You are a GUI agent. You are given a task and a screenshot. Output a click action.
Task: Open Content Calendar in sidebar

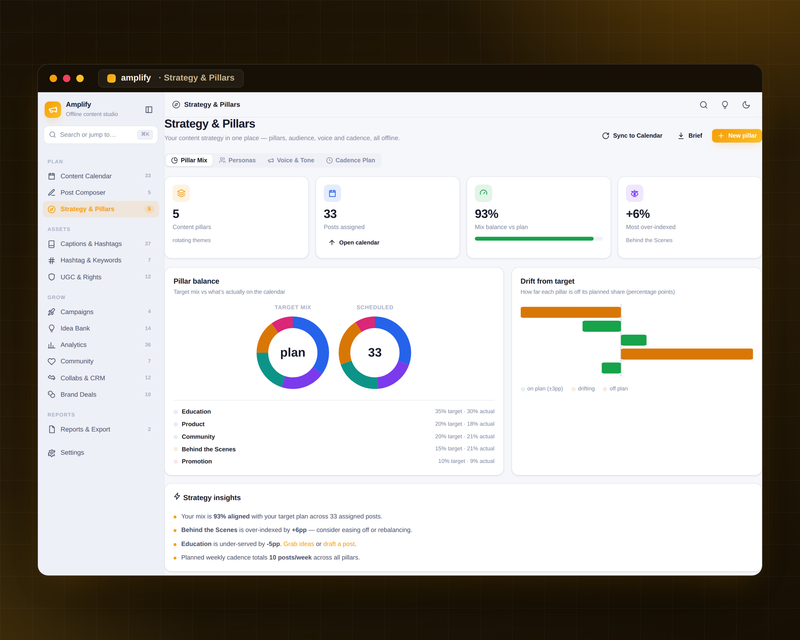(x=101, y=176)
